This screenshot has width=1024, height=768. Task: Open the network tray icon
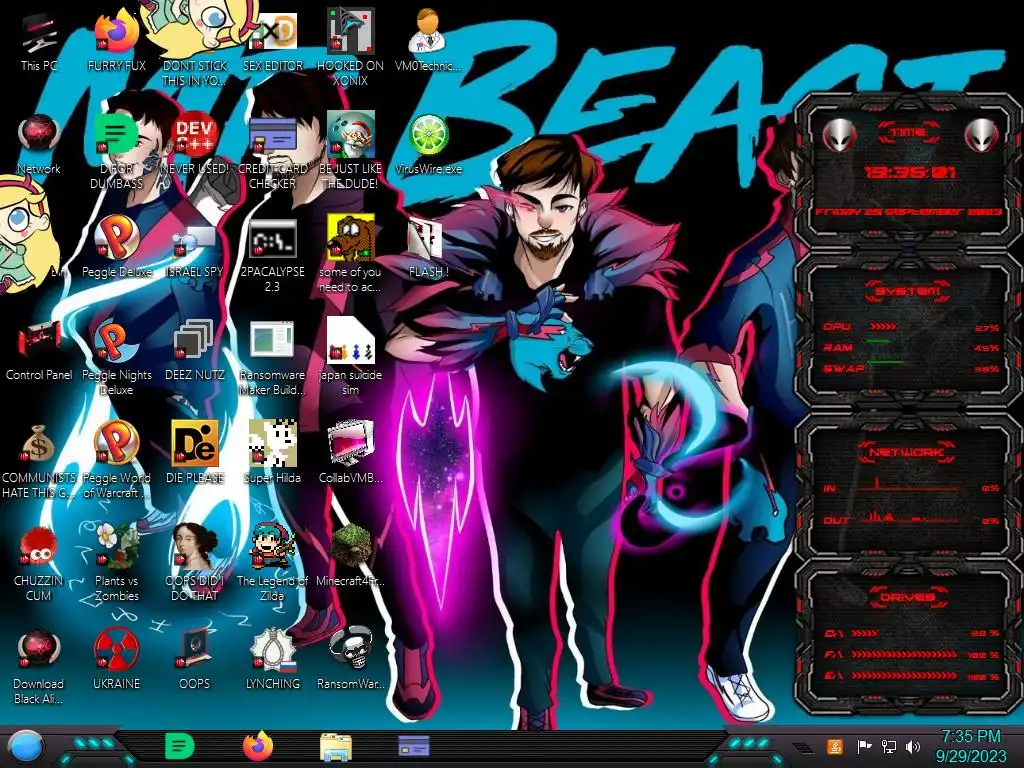[888, 746]
